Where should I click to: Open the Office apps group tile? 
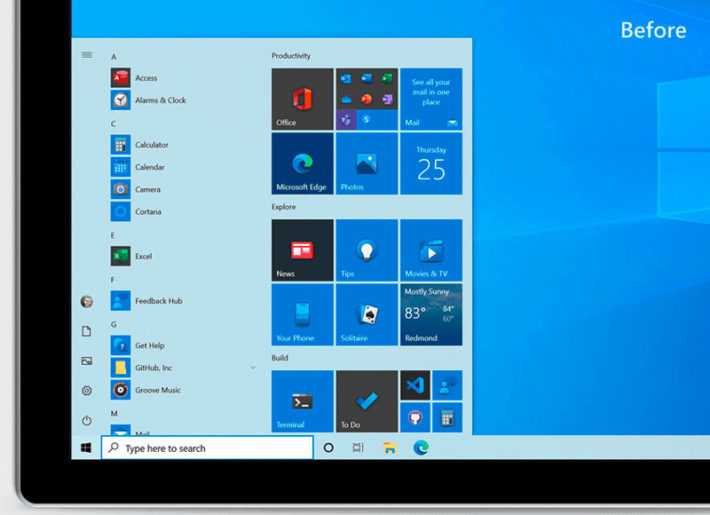click(367, 99)
